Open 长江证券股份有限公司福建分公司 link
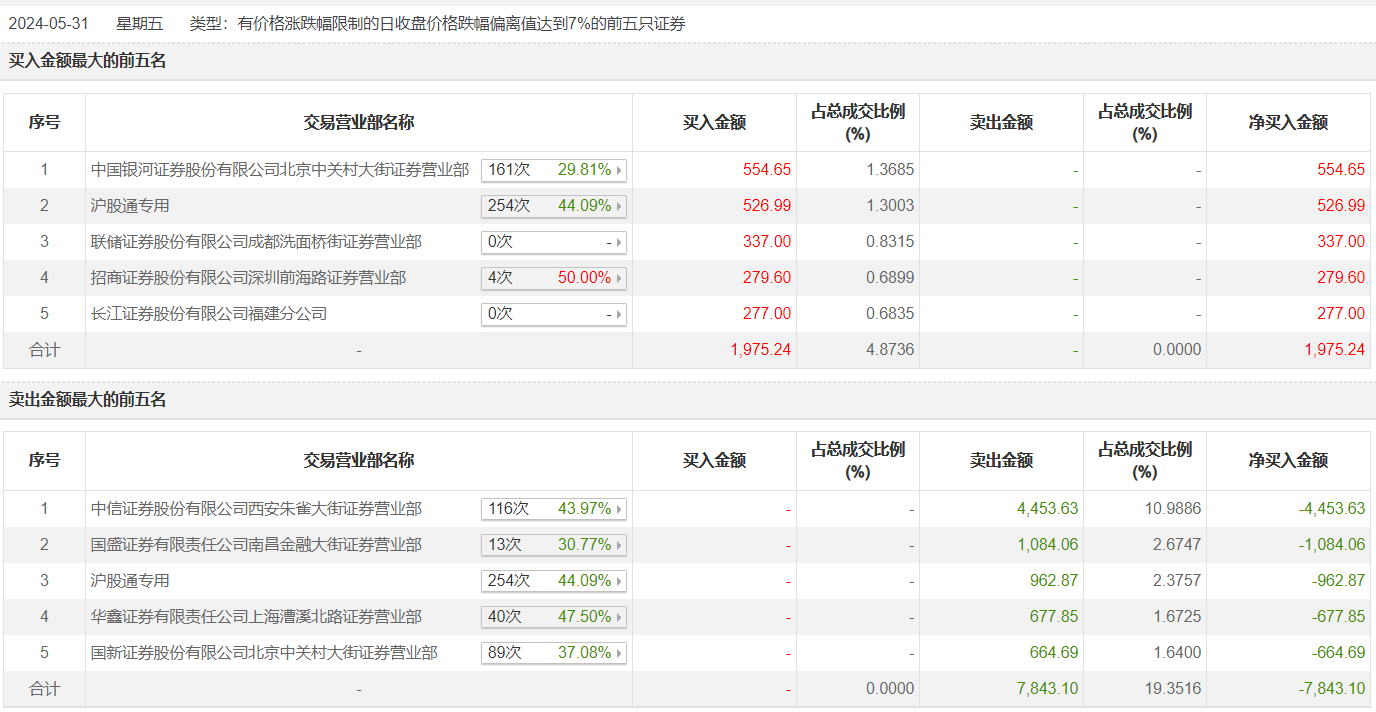 coord(209,314)
